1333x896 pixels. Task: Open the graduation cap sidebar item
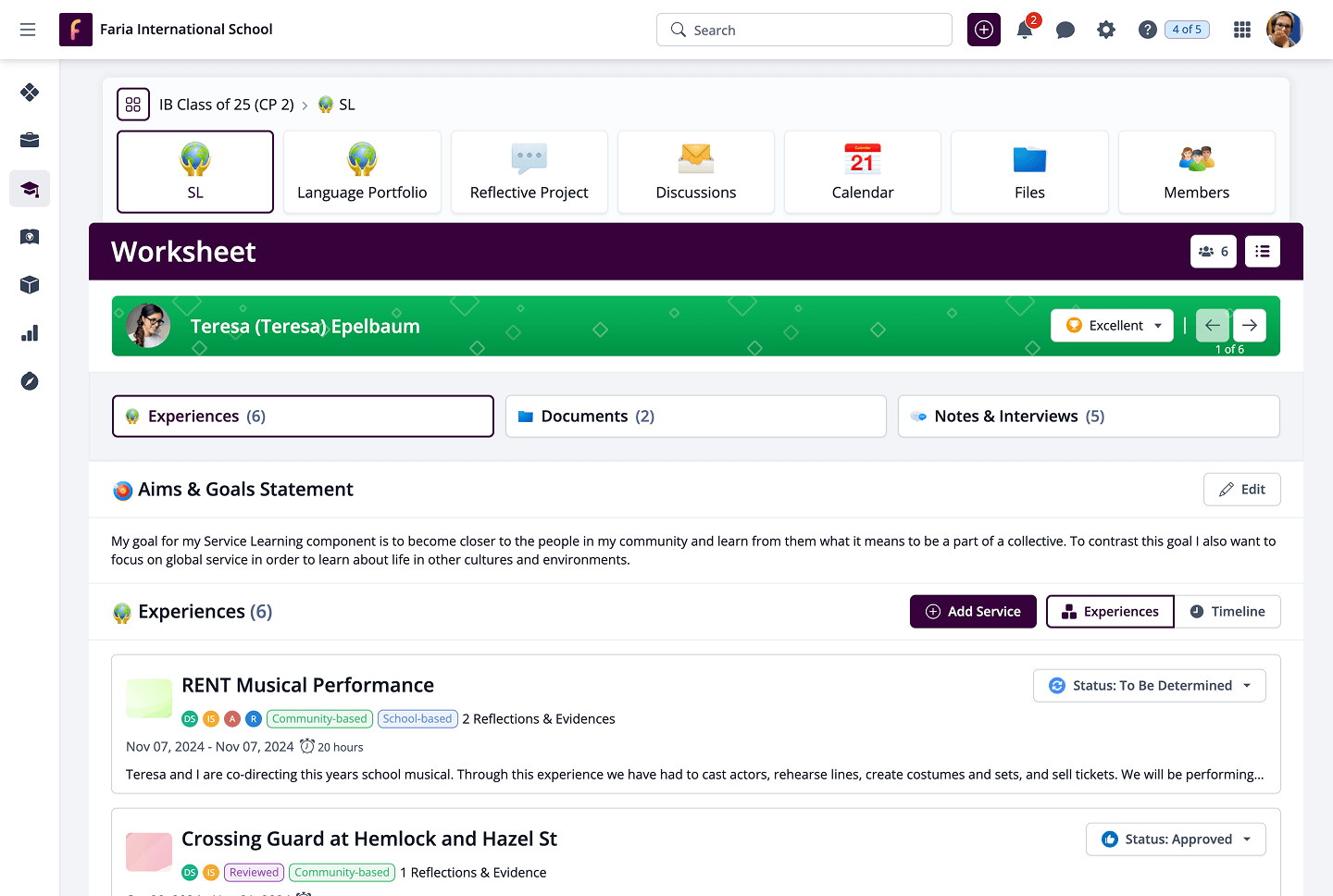pos(30,189)
